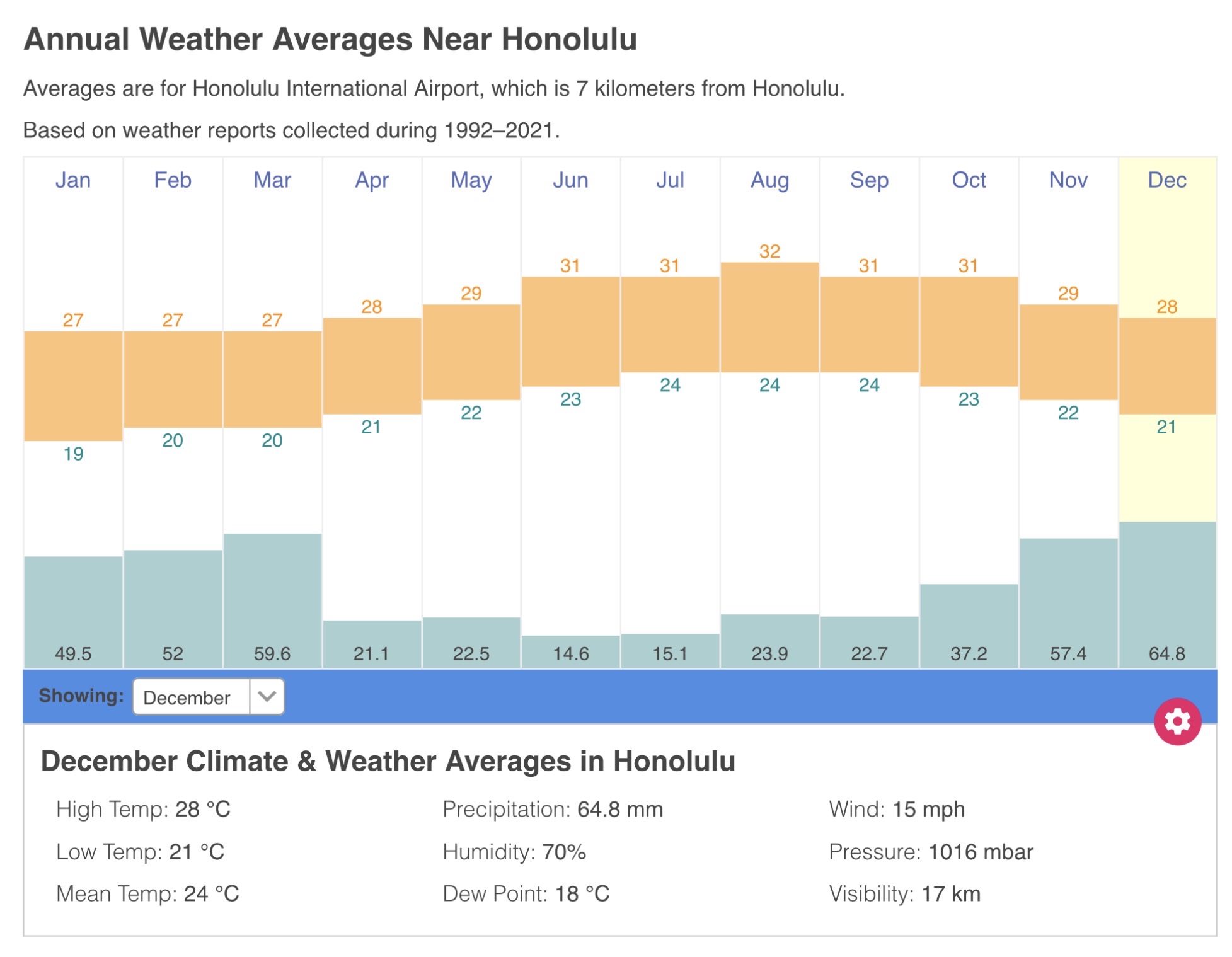This screenshot has width=1232, height=957.
Task: Show averages for Aug
Action: pyautogui.click(x=769, y=180)
